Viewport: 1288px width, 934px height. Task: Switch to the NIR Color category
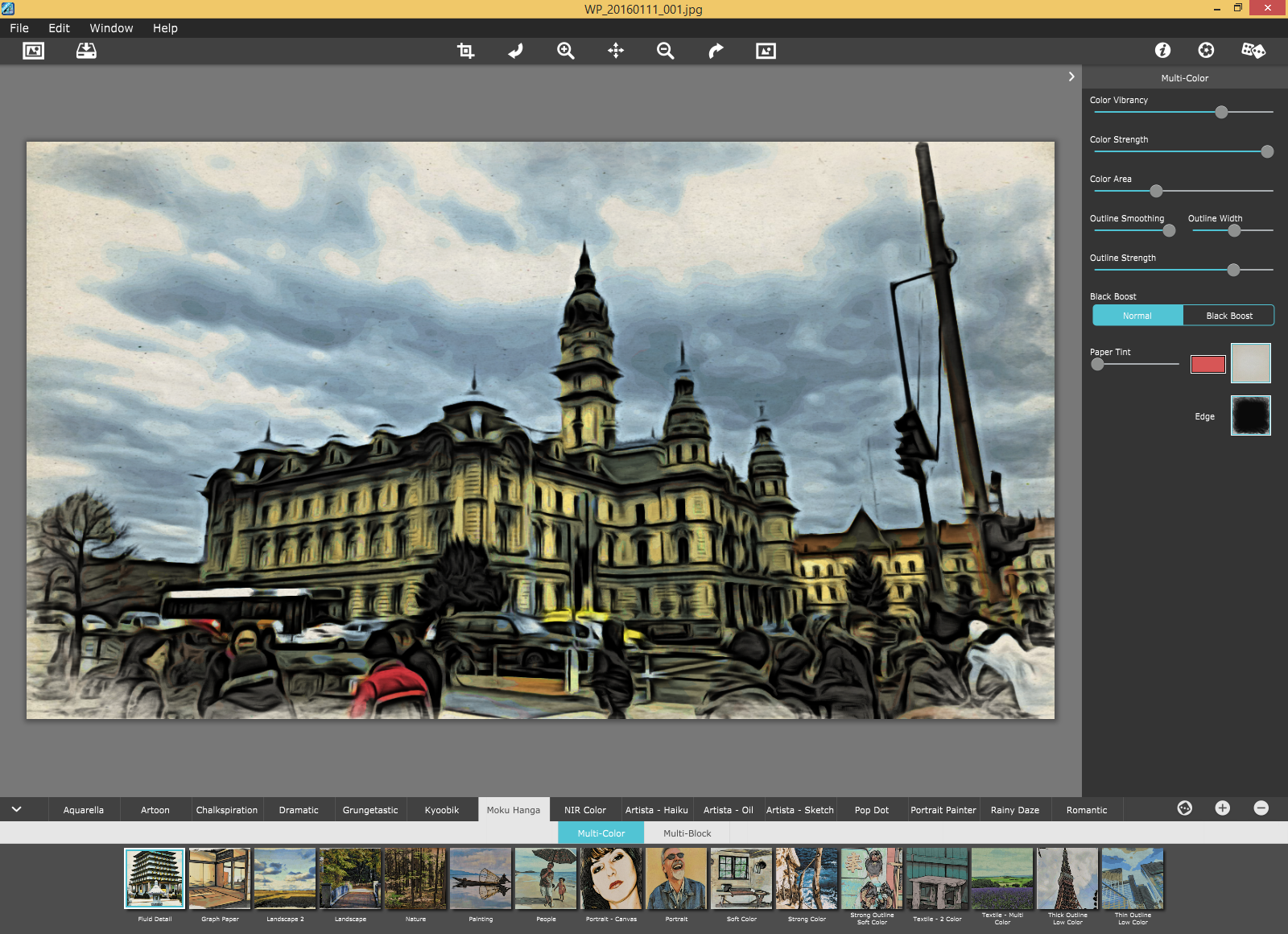point(585,810)
